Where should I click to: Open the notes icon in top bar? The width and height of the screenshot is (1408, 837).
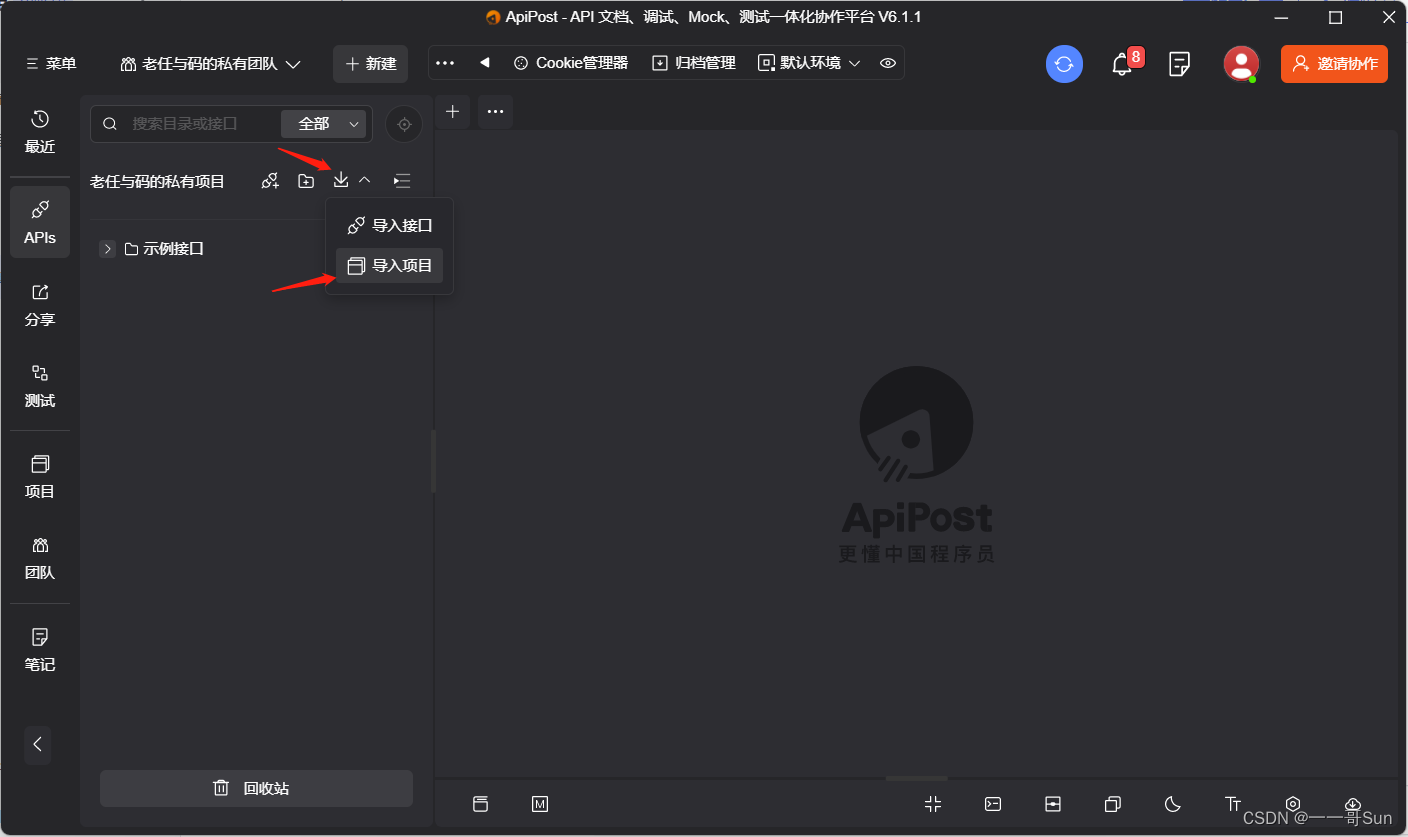[x=1180, y=64]
